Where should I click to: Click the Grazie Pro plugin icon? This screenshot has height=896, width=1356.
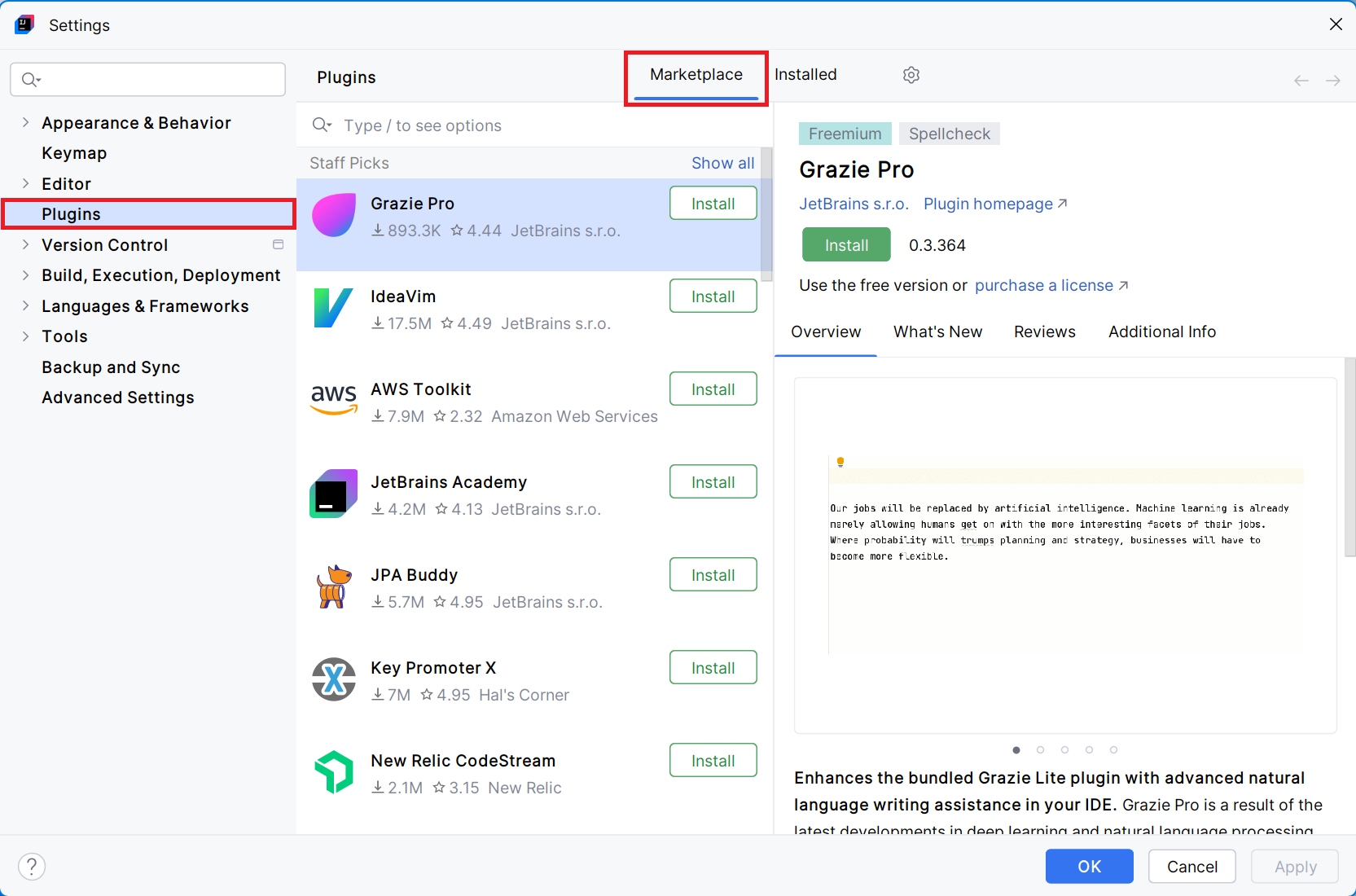click(334, 215)
